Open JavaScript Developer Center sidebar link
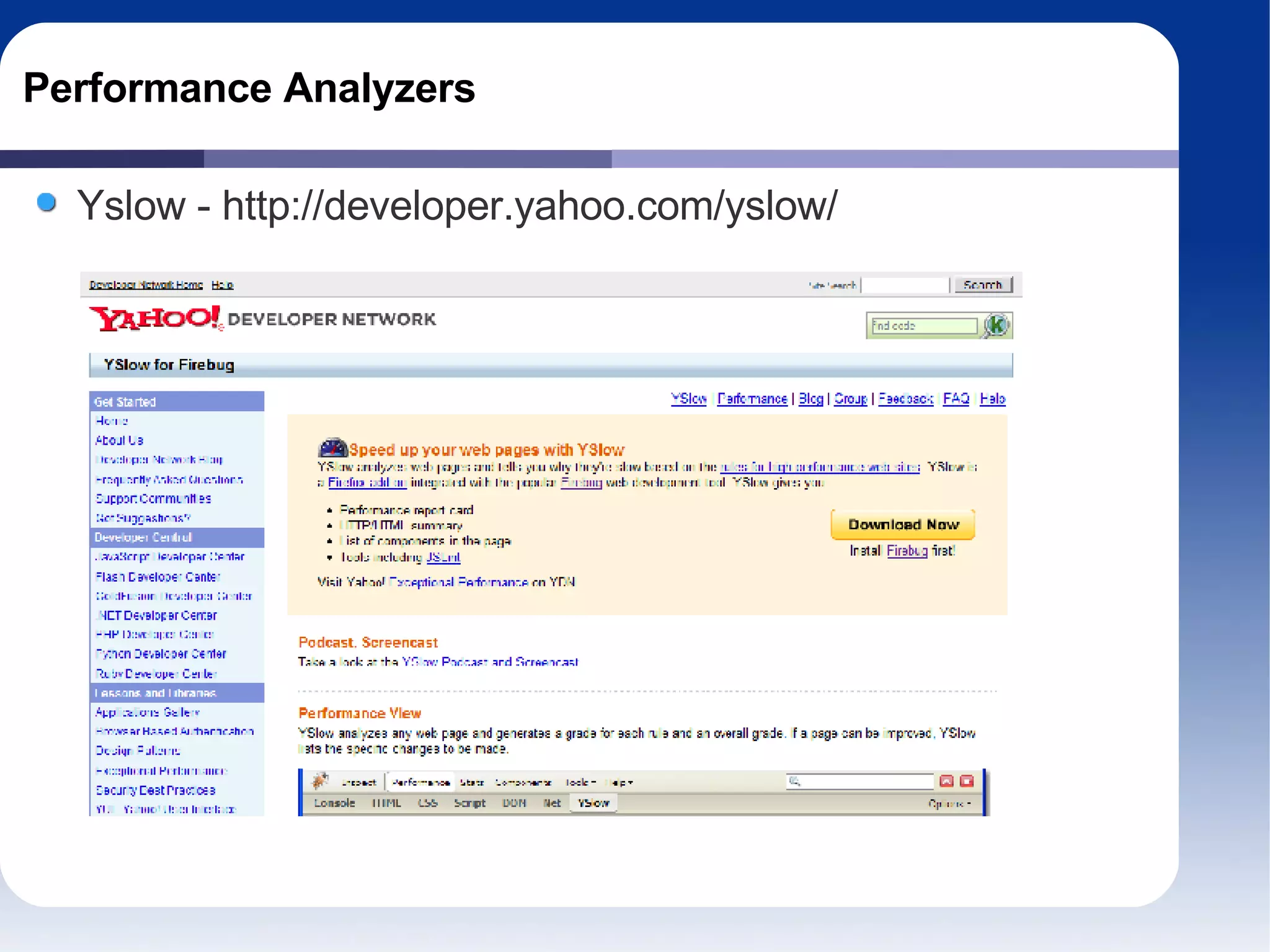This screenshot has width=1270, height=952. [x=170, y=557]
